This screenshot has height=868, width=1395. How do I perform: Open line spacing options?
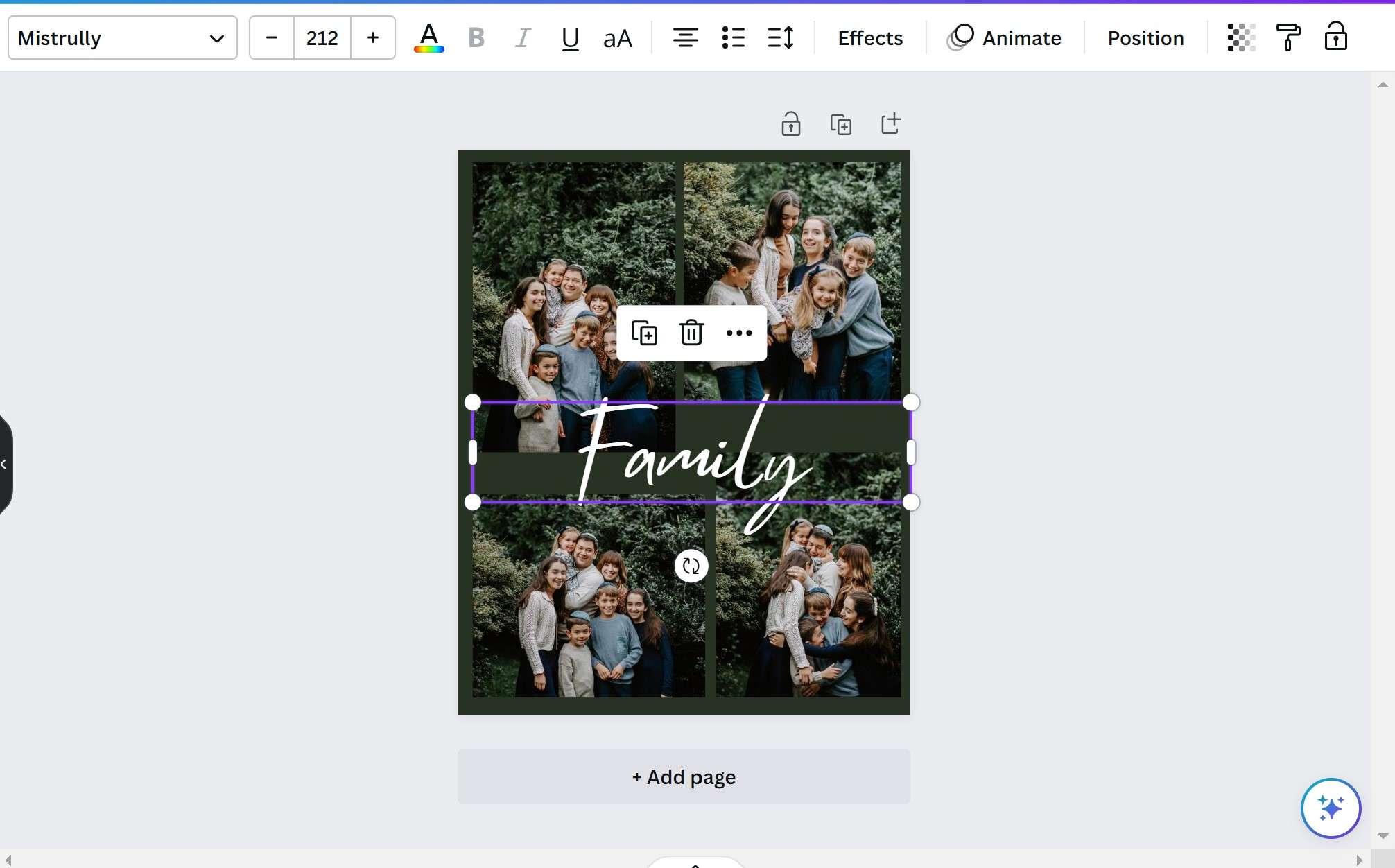[781, 38]
